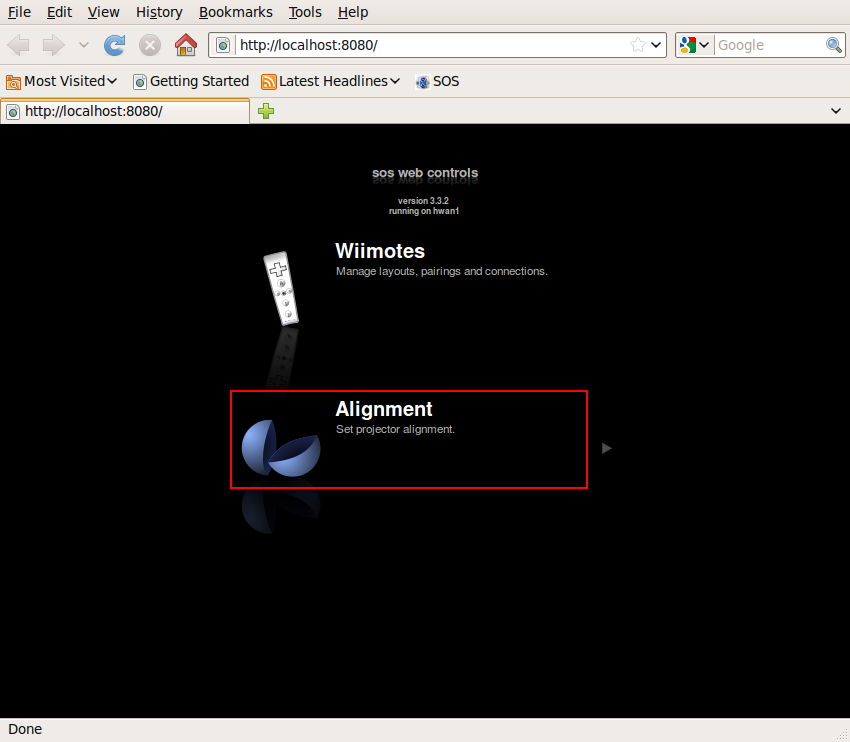The width and height of the screenshot is (850, 742).
Task: Open the list all tabs dropdown
Action: pyautogui.click(x=836, y=111)
